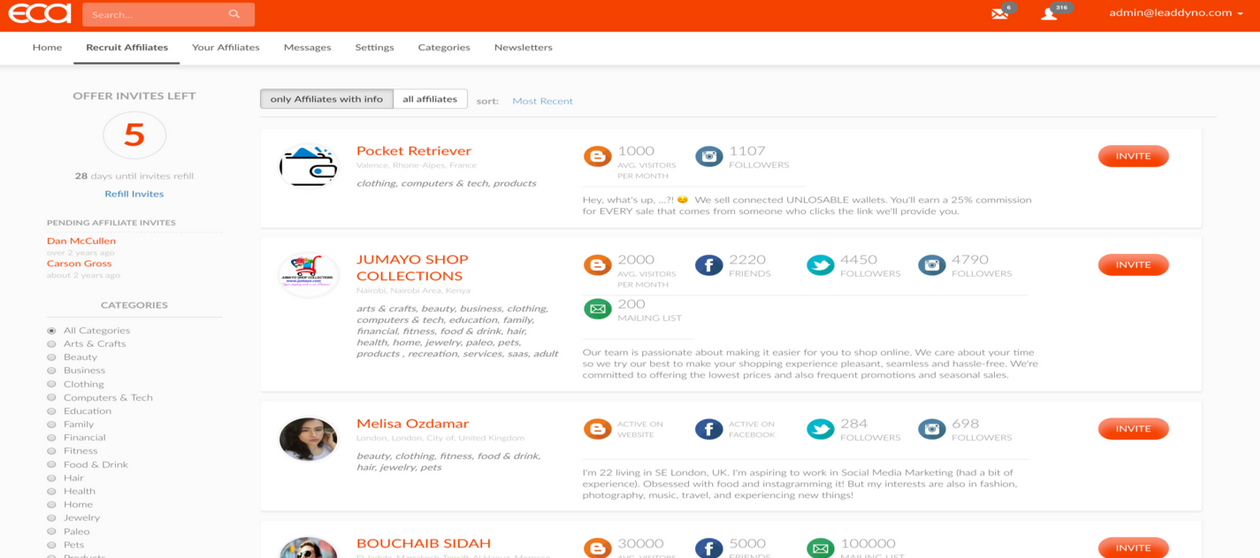
Task: Open the user notifications icon in header
Action: point(1049,14)
